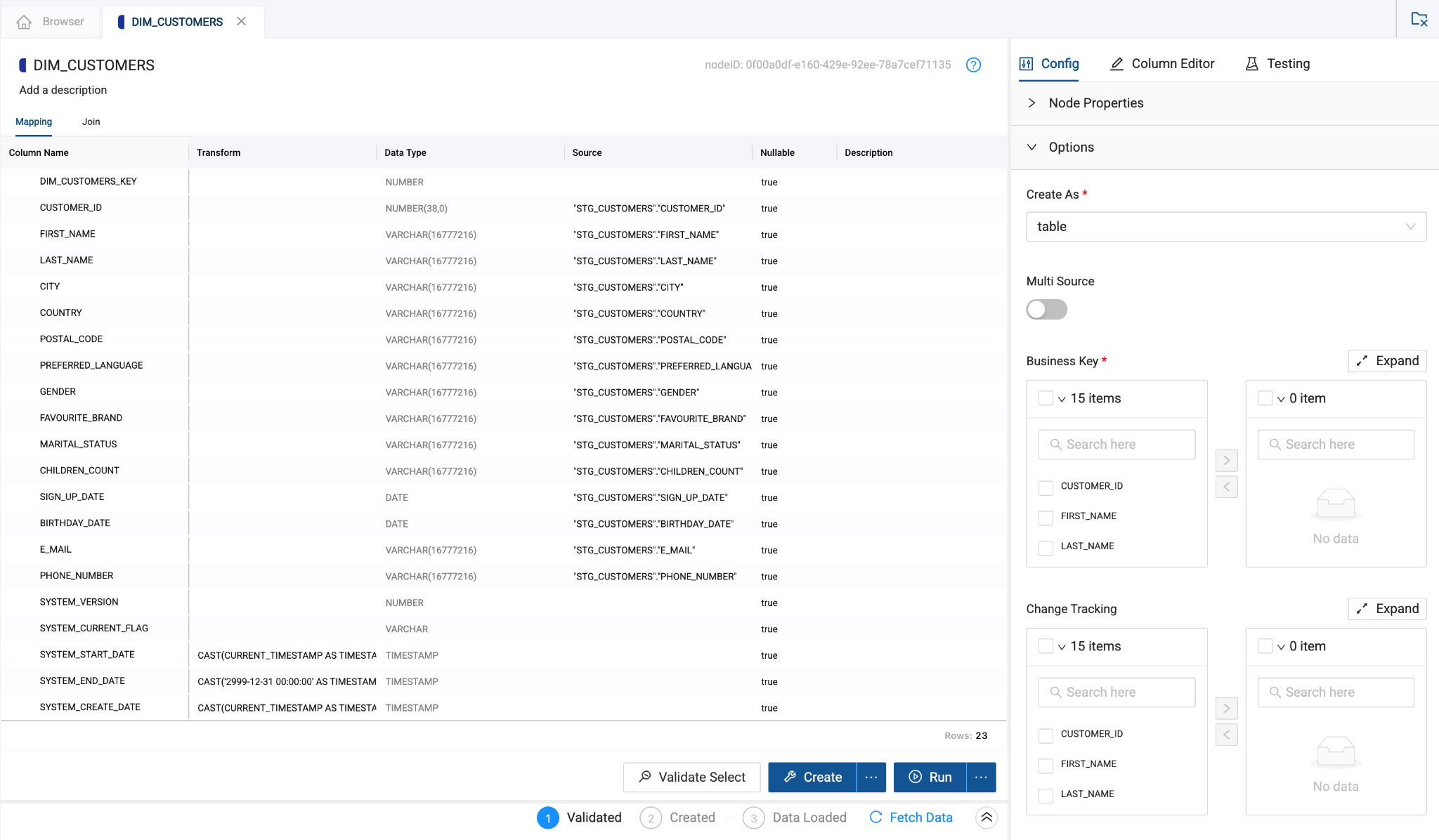
Task: Click Change Tracking left Search here field
Action: (x=1116, y=693)
